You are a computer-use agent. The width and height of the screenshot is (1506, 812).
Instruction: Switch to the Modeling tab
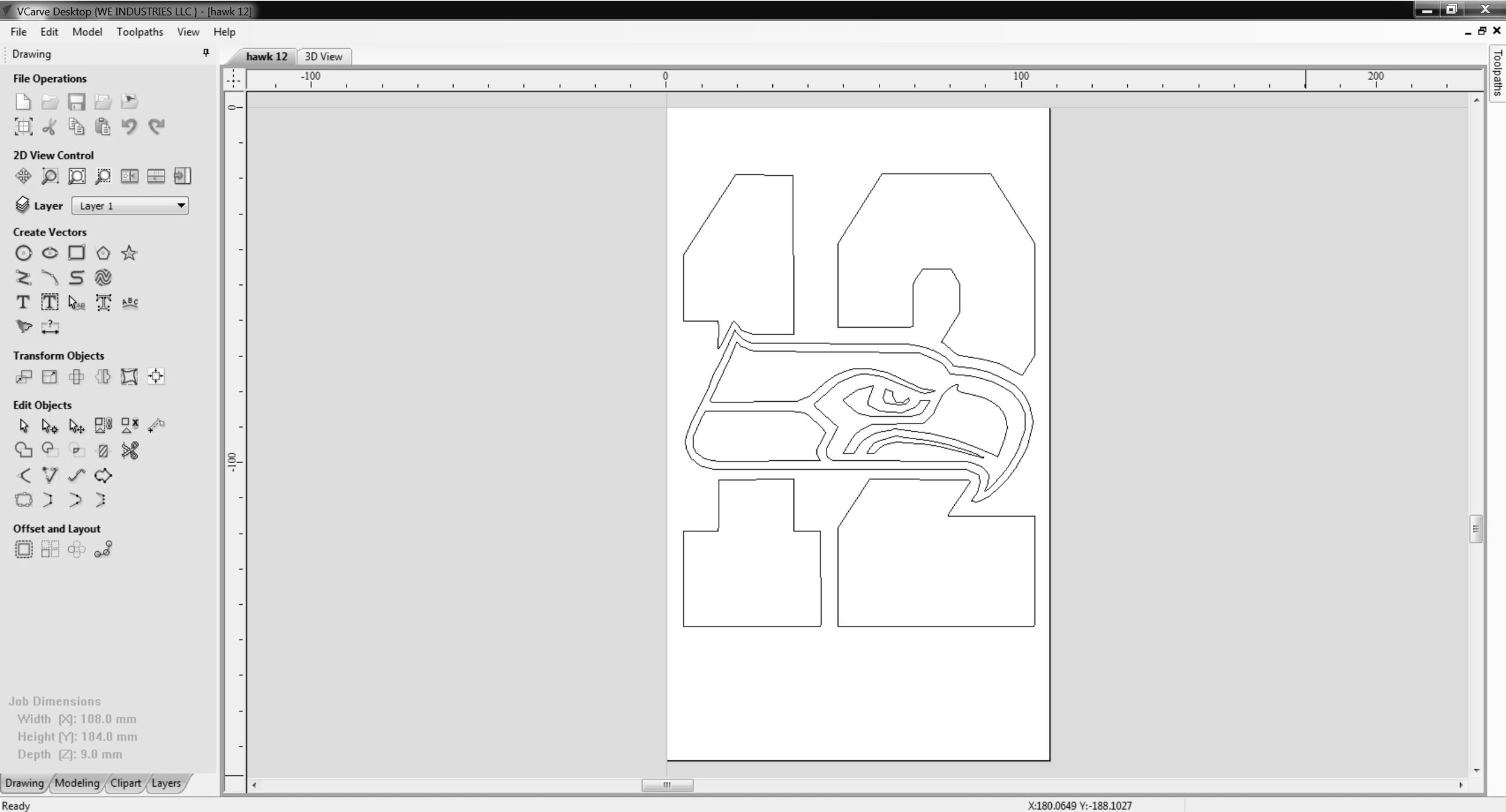77,783
